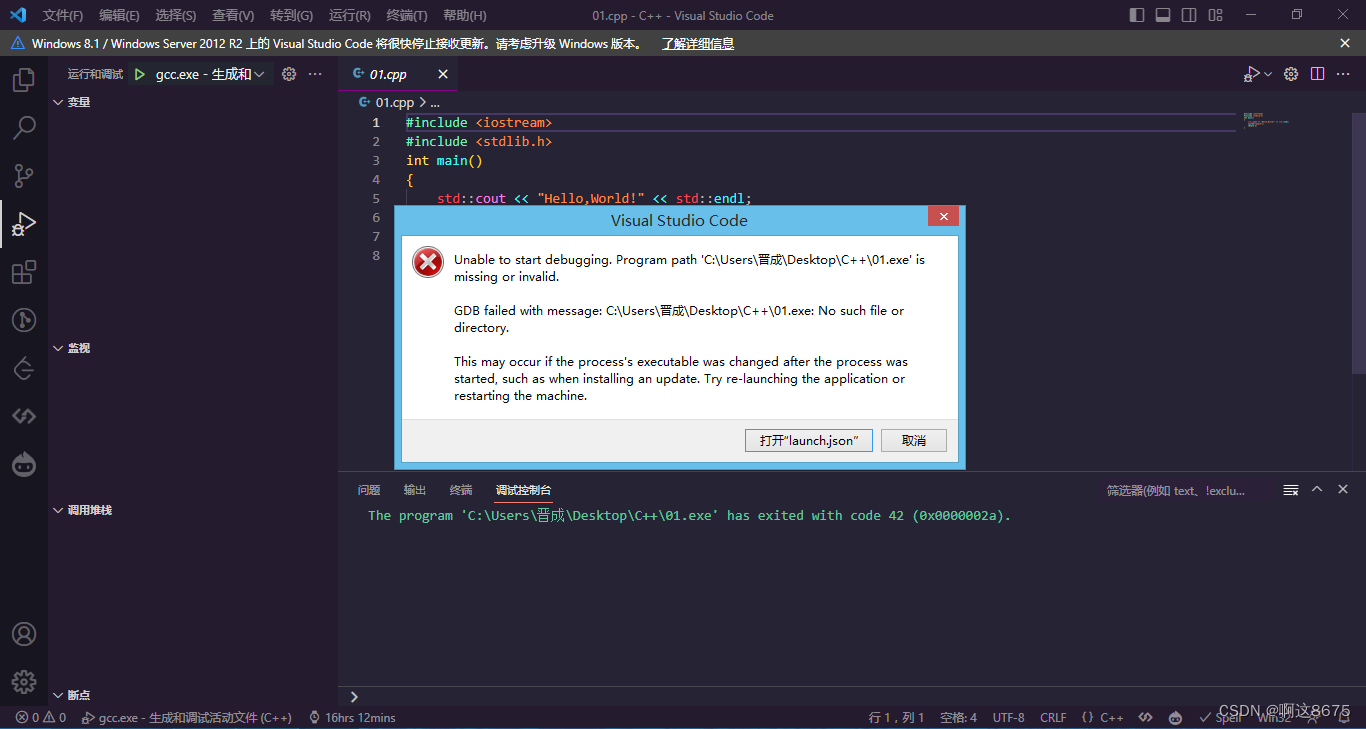This screenshot has height=729, width=1366.
Task: Split the editor to the right
Action: click(x=1318, y=74)
